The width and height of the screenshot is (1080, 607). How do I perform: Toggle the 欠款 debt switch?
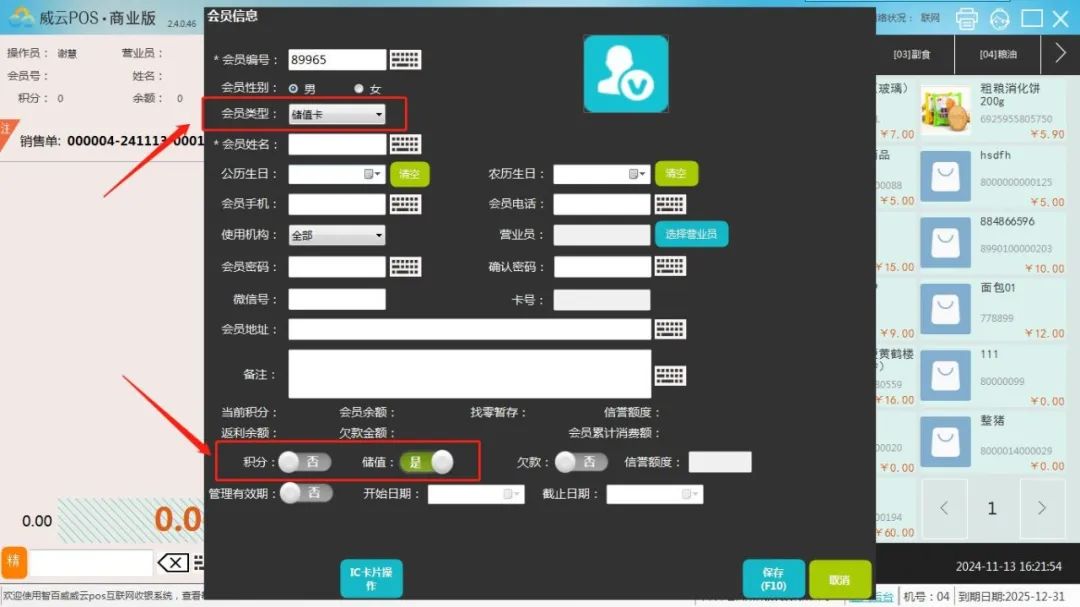coord(581,462)
